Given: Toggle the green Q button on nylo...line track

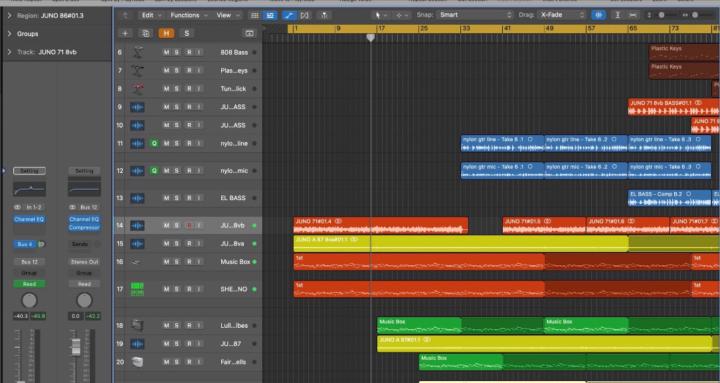Looking at the screenshot, I should (154, 143).
